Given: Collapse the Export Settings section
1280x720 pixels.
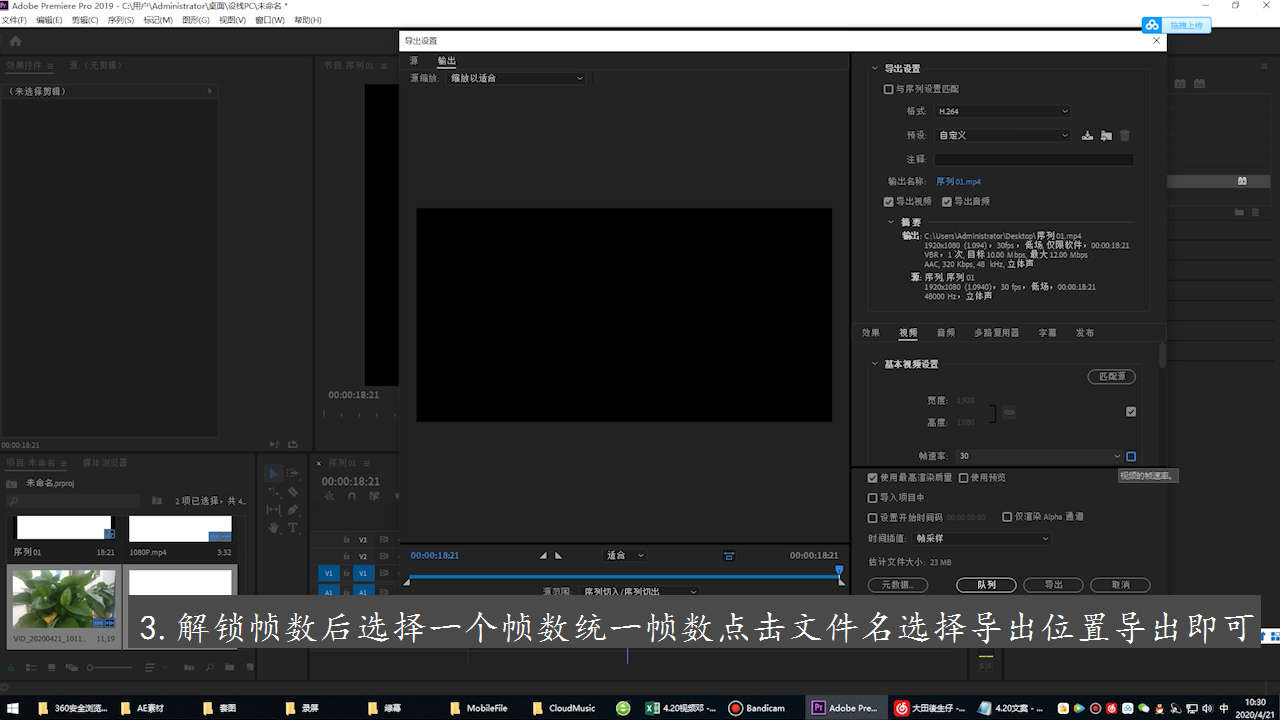Looking at the screenshot, I should 875,68.
